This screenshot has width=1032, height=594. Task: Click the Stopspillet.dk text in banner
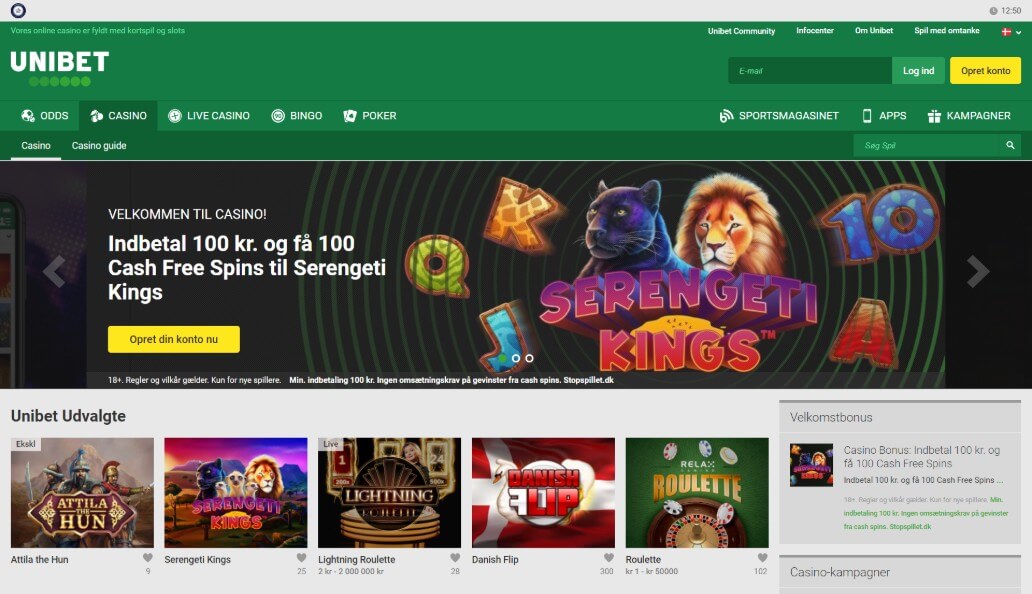point(588,380)
